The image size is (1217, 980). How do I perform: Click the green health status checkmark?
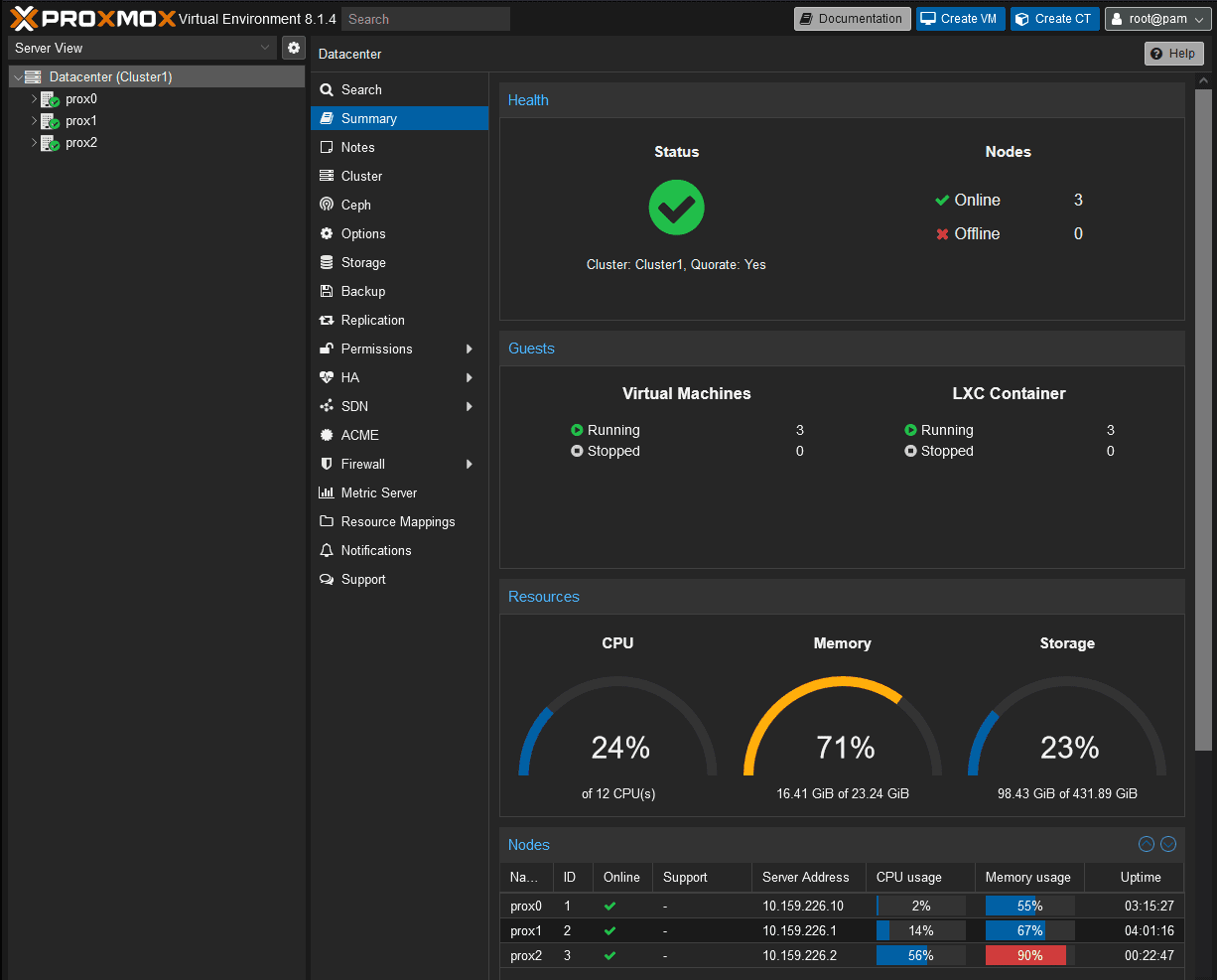[x=677, y=208]
